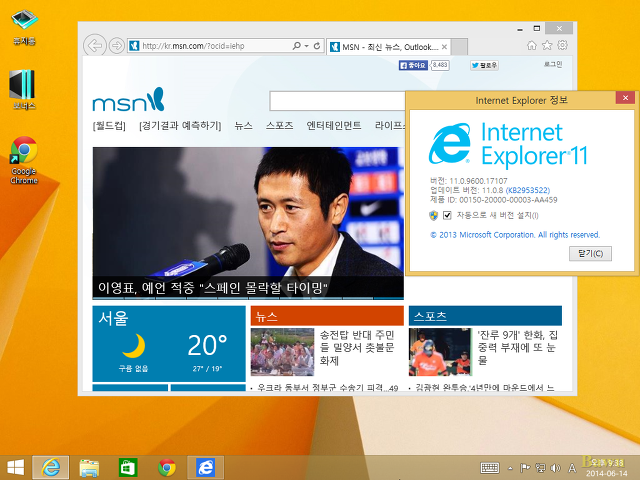Click the Action Center flag icon
640x480 pixels.
525,468
